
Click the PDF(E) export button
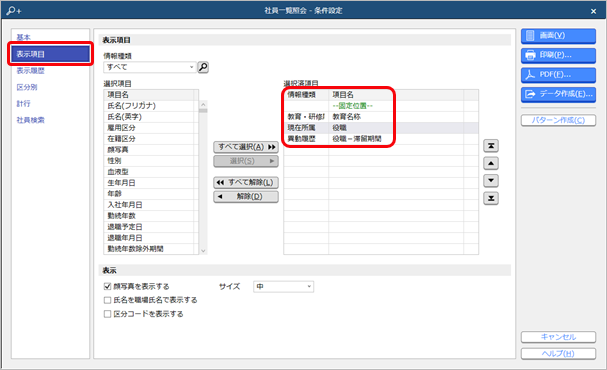pos(558,75)
